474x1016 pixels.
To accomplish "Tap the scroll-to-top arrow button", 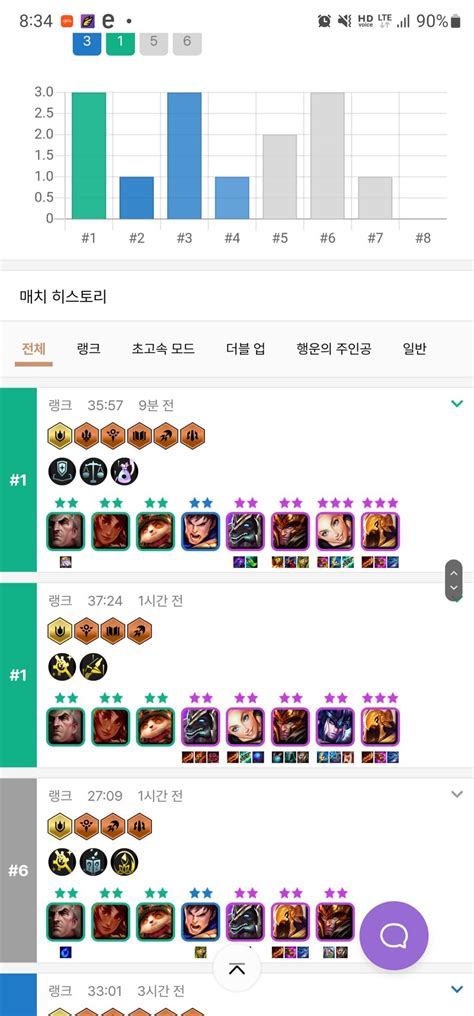I will [237, 969].
